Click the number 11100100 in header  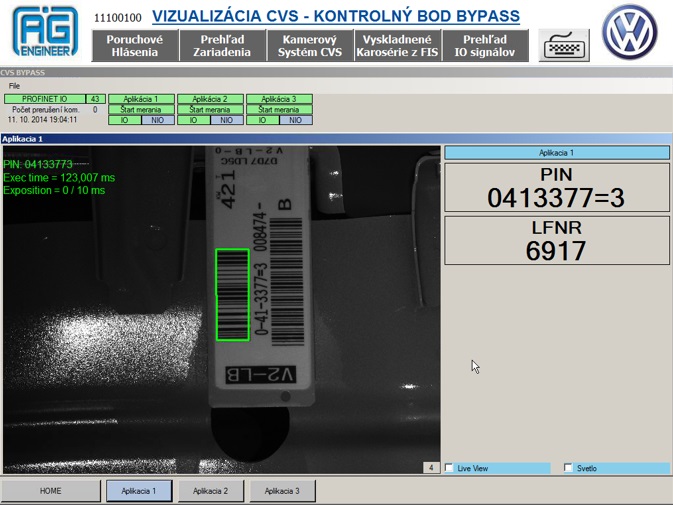click(x=118, y=18)
